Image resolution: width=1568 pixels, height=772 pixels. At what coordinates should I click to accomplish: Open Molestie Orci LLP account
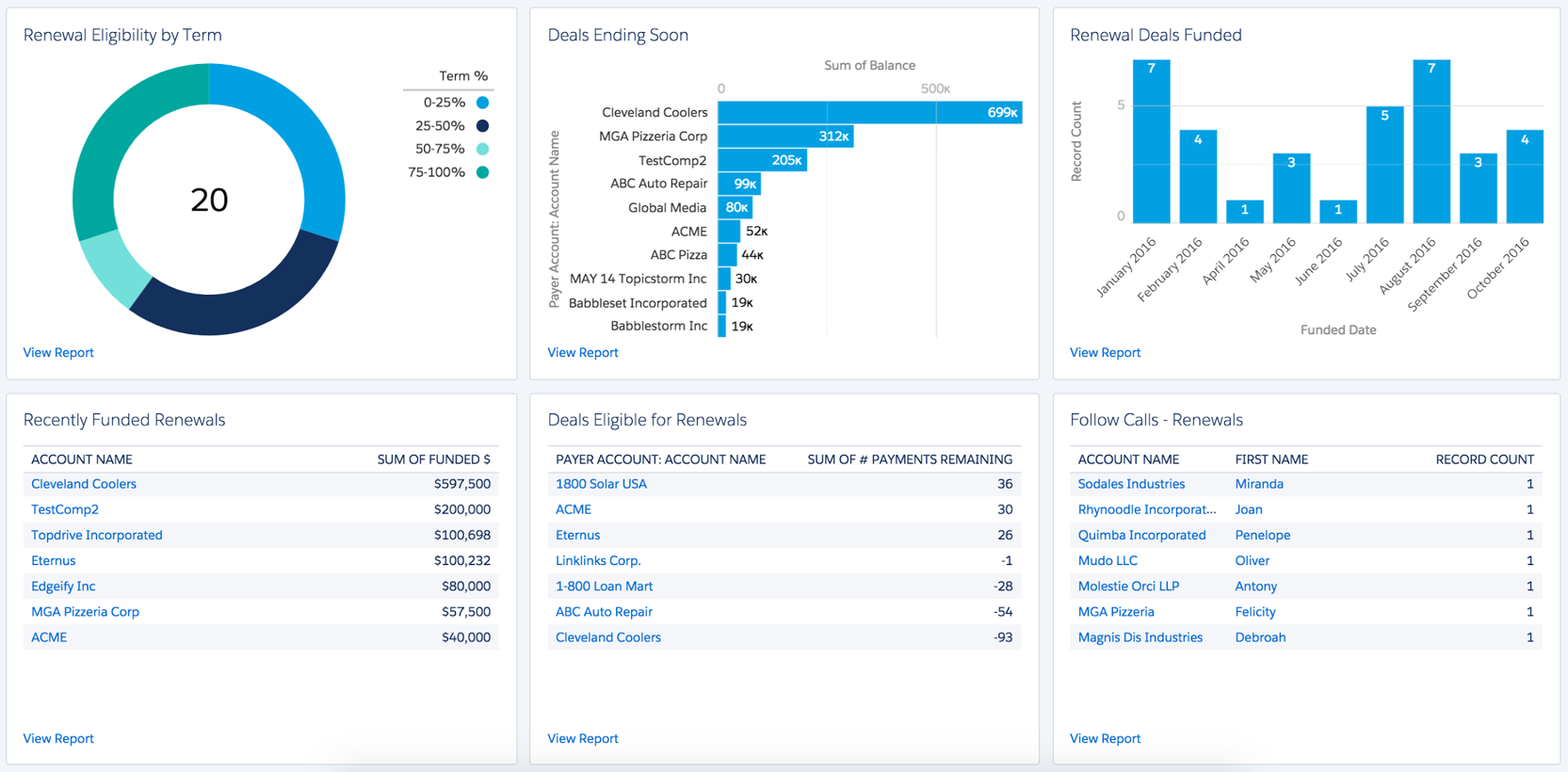point(1128,586)
